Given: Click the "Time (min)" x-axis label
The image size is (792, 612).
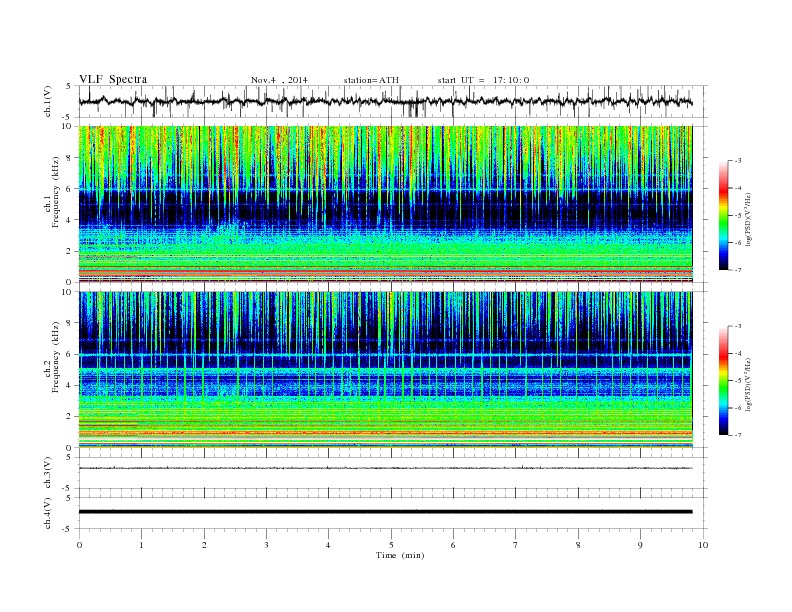Looking at the screenshot, I should [400, 555].
